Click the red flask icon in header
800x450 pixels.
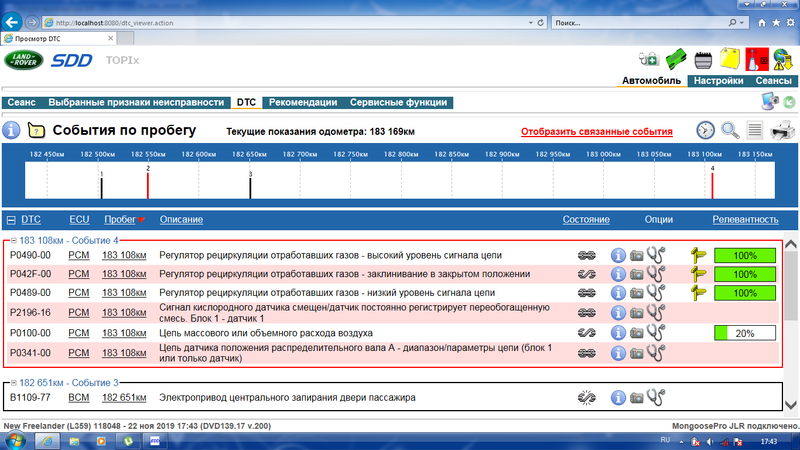click(757, 59)
